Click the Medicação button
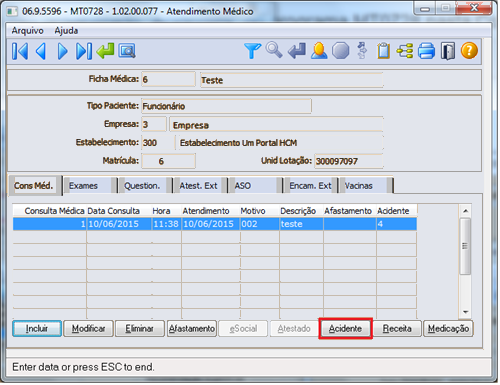500x385 pixels. 448,329
